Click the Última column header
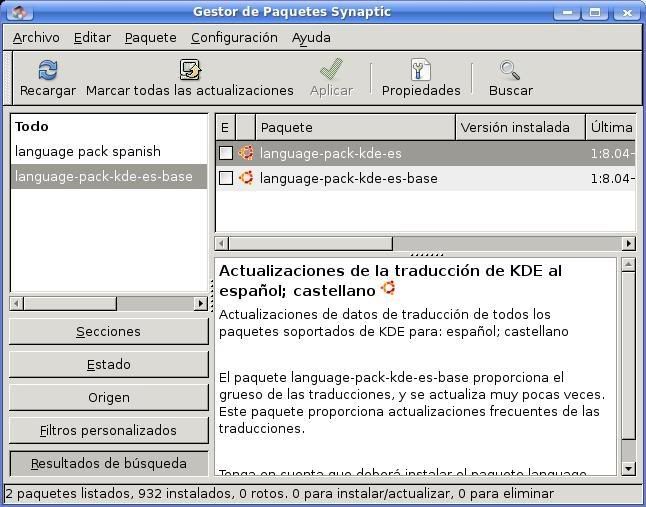Viewport: 646px width, 507px height. click(611, 127)
